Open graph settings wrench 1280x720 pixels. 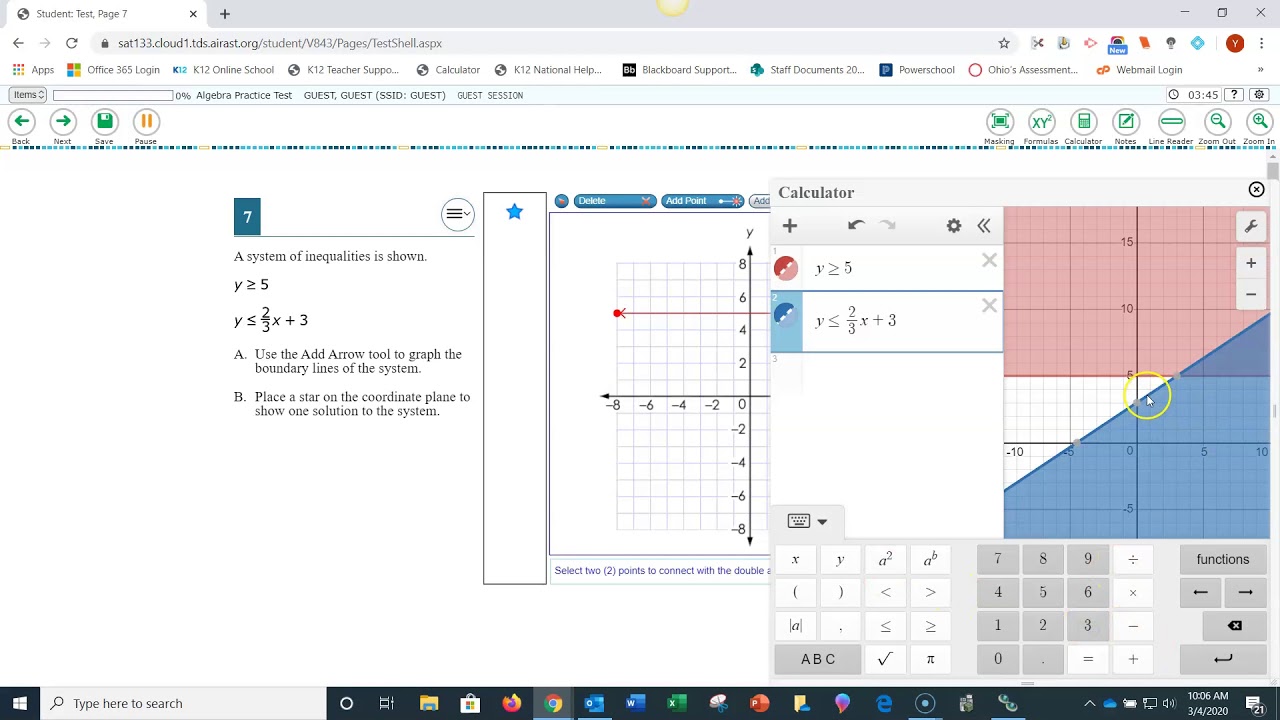[1251, 226]
